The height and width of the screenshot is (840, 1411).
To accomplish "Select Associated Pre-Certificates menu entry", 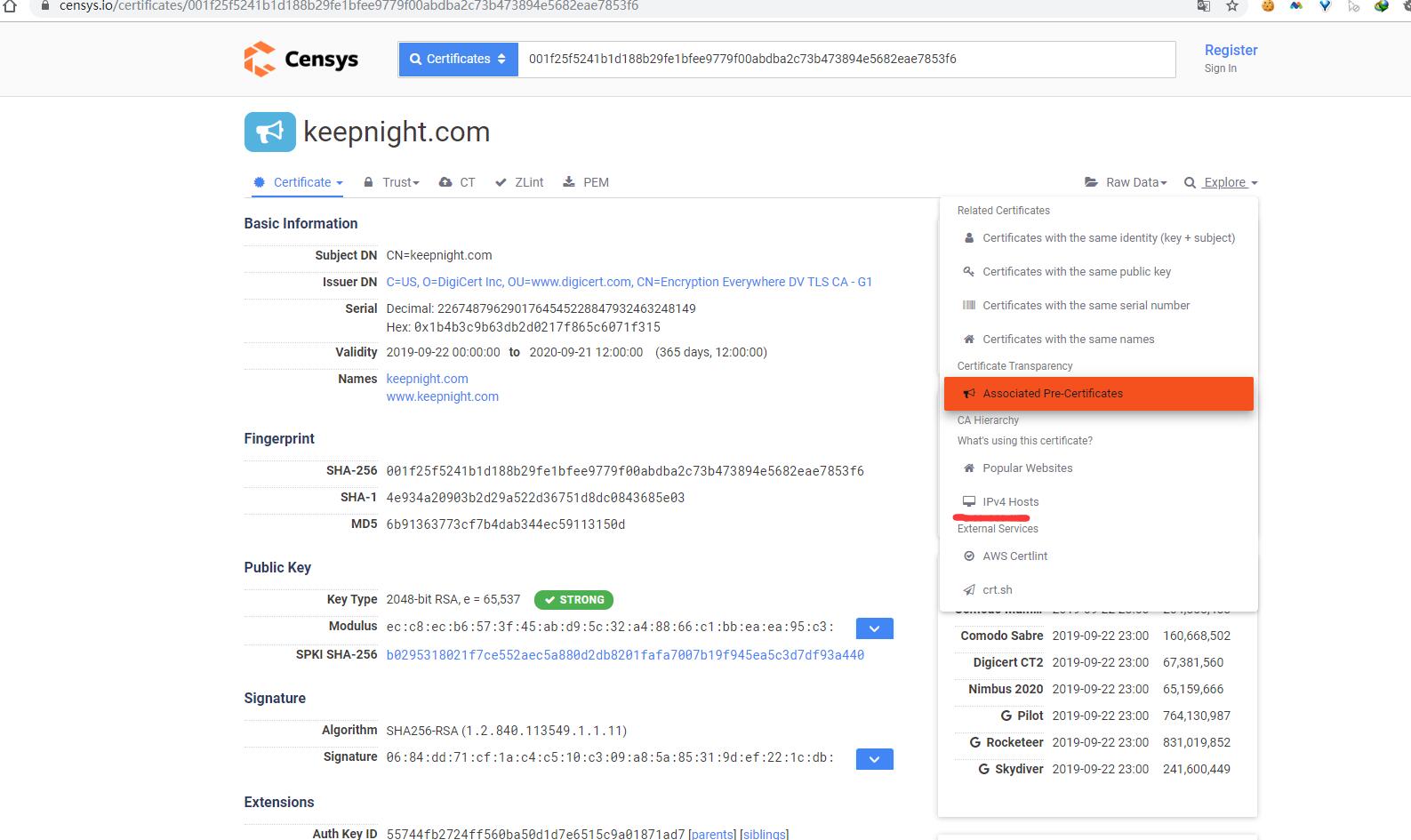I will pos(1099,394).
